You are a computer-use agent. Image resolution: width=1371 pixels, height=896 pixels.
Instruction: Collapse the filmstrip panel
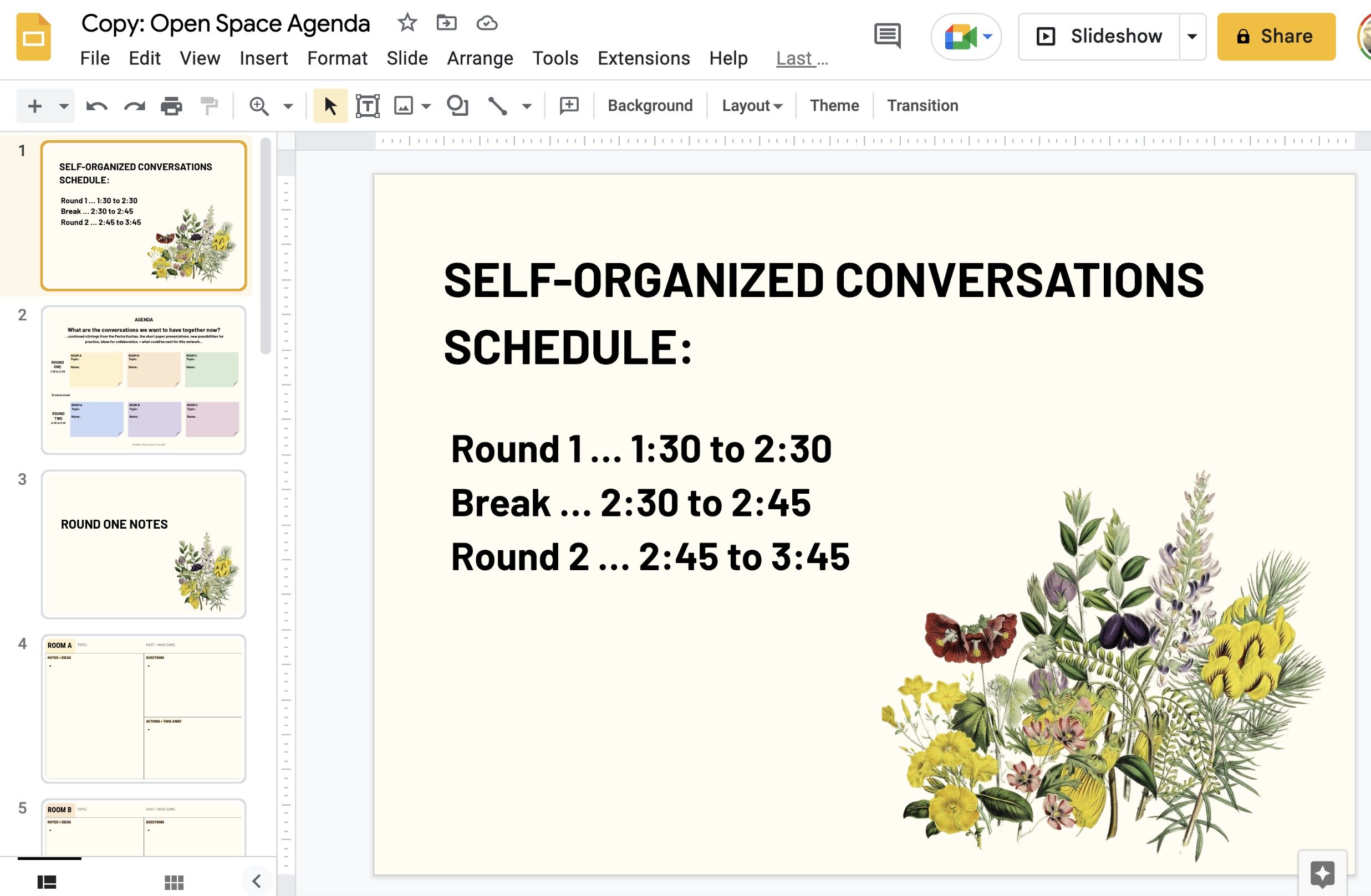(257, 880)
